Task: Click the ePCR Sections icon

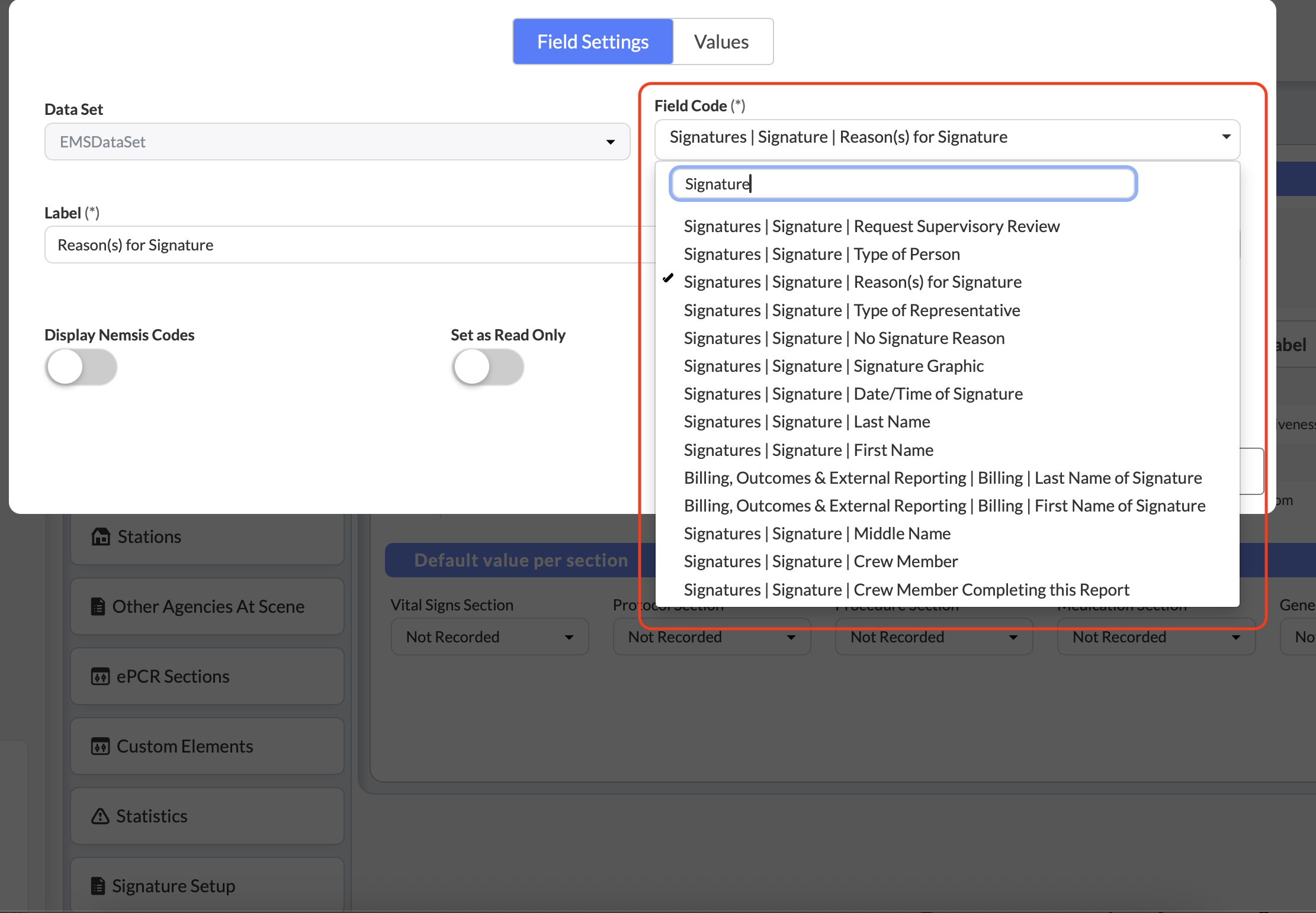Action: point(100,676)
